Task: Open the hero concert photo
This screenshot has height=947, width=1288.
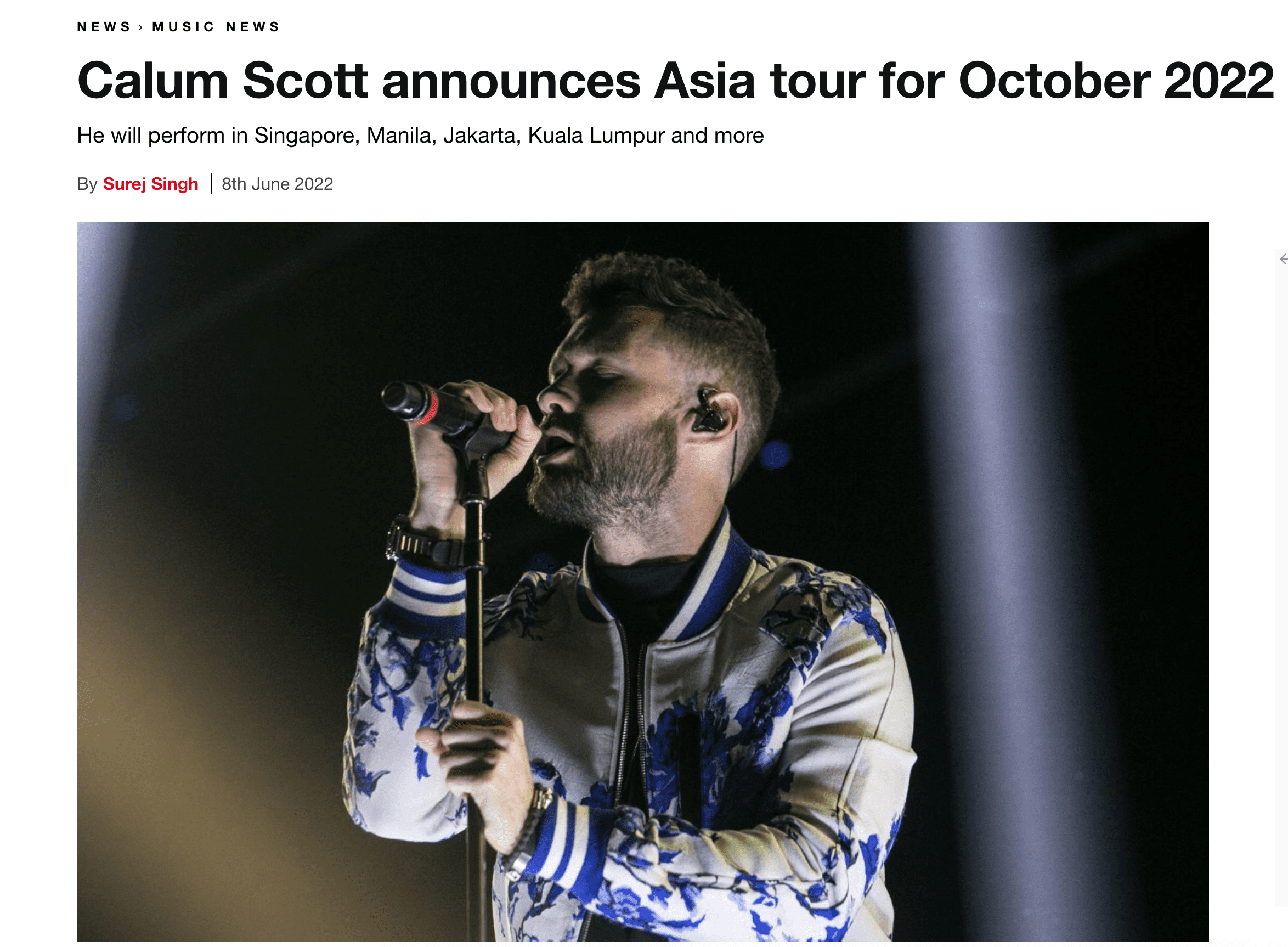Action: [642, 581]
